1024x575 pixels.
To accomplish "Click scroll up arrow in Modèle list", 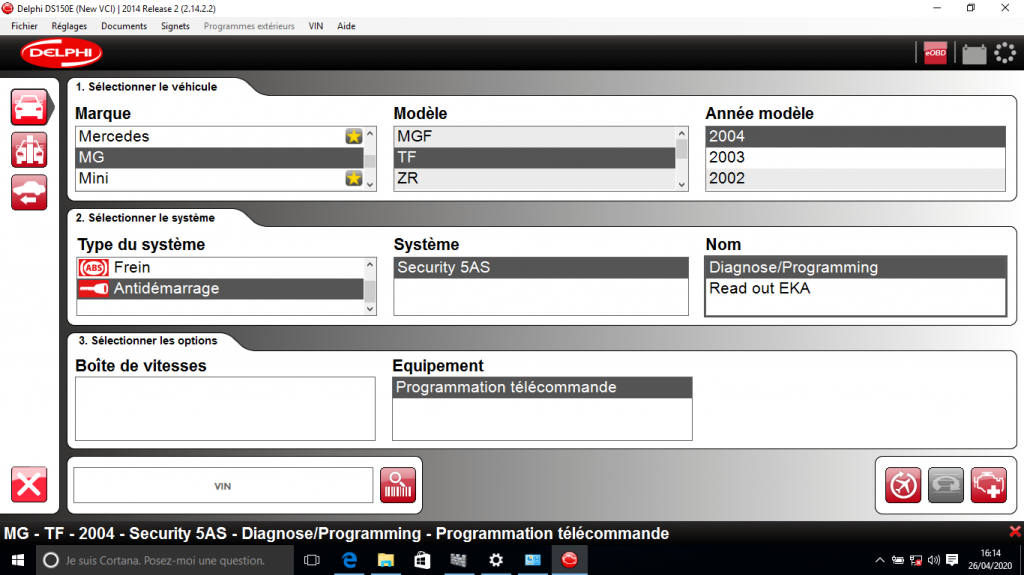I will coord(682,133).
